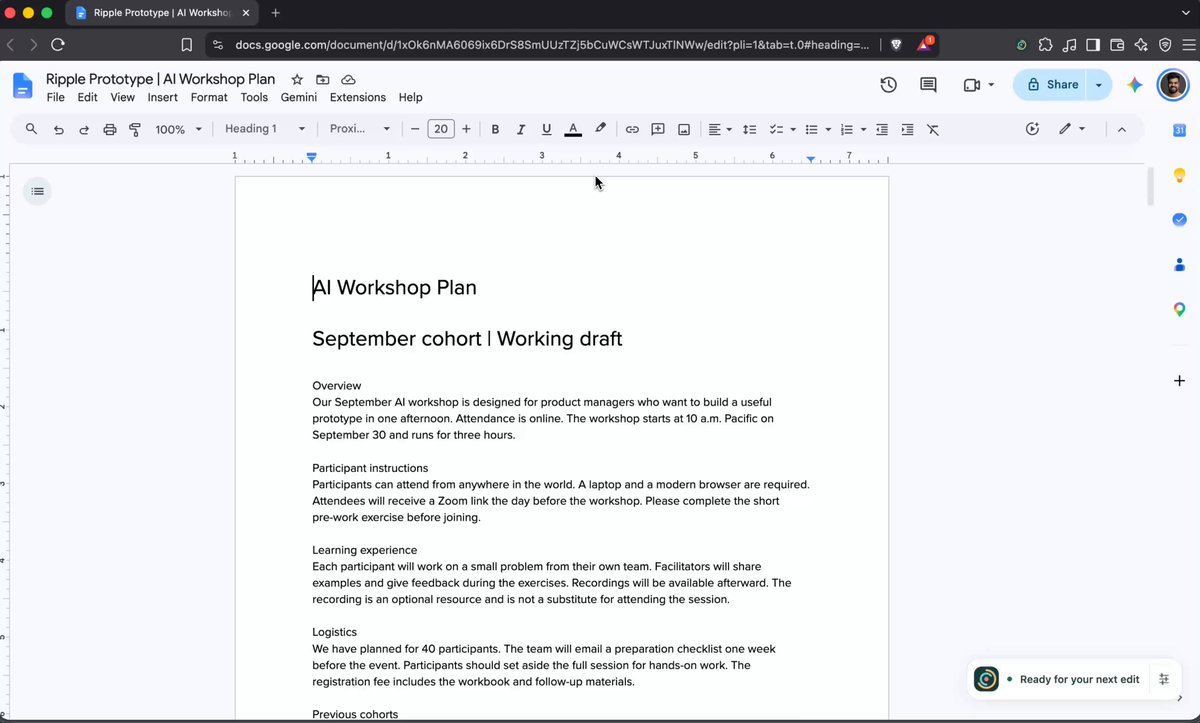Screen dimensions: 1200x723
Task: Check the cloud document status icon
Action: click(x=348, y=79)
